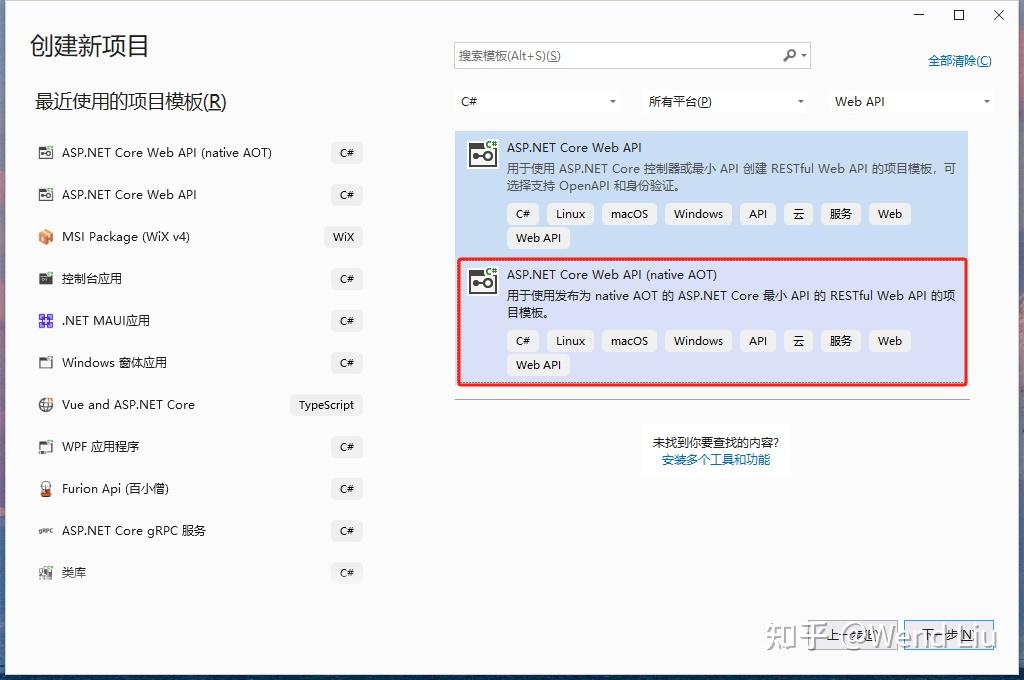Select the 控制台应用 template icon
Screen dimensions: 1024x680
point(45,279)
